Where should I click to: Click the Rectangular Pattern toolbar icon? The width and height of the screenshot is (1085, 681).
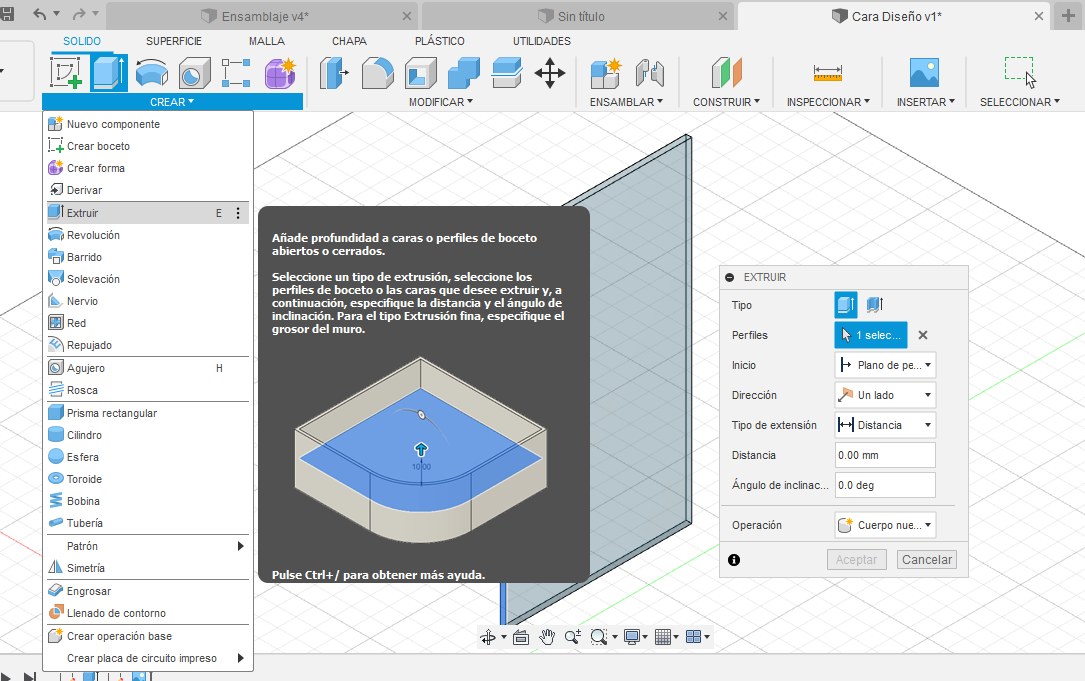click(x=236, y=73)
